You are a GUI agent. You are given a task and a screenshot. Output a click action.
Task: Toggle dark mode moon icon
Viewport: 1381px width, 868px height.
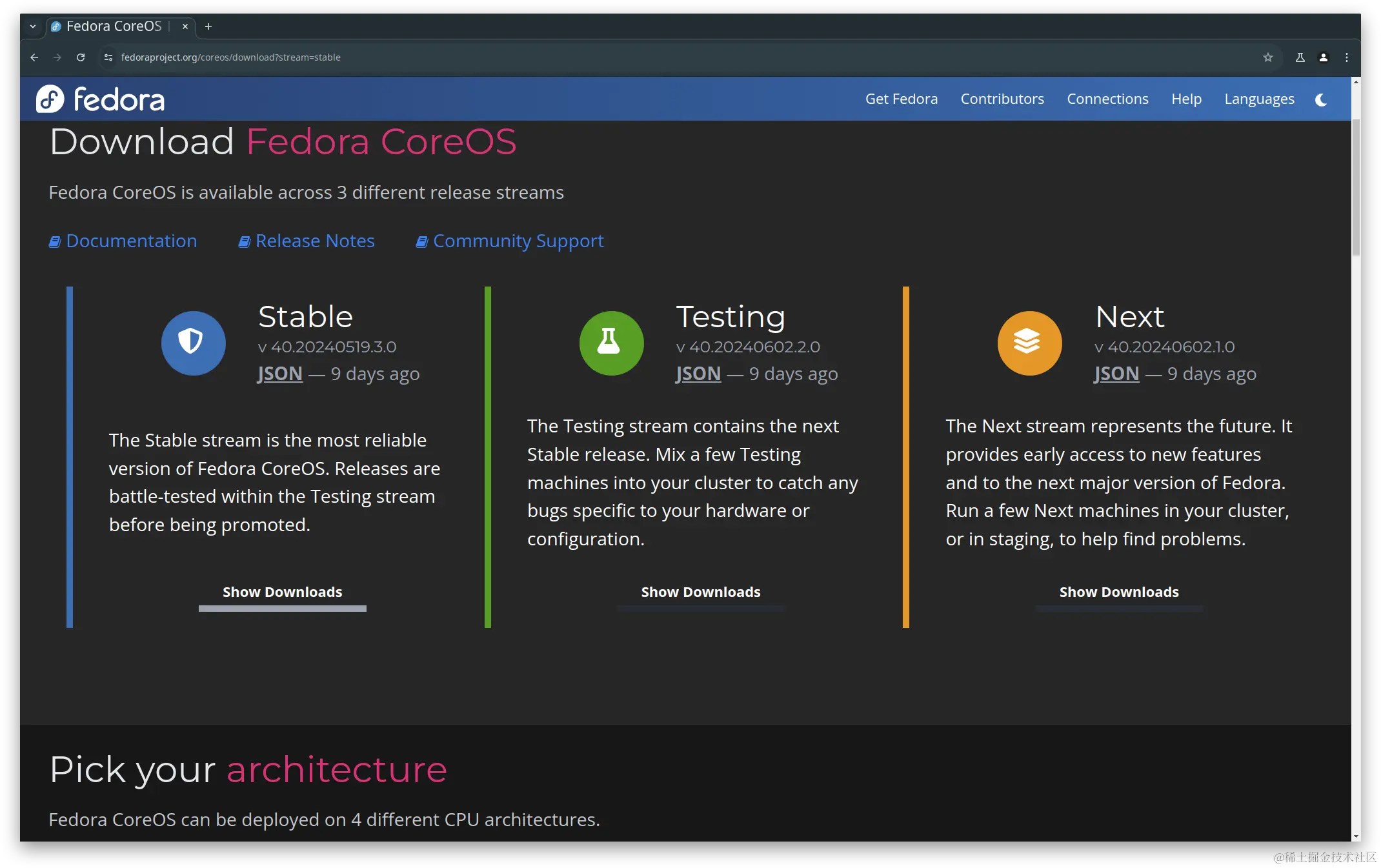[1321, 99]
